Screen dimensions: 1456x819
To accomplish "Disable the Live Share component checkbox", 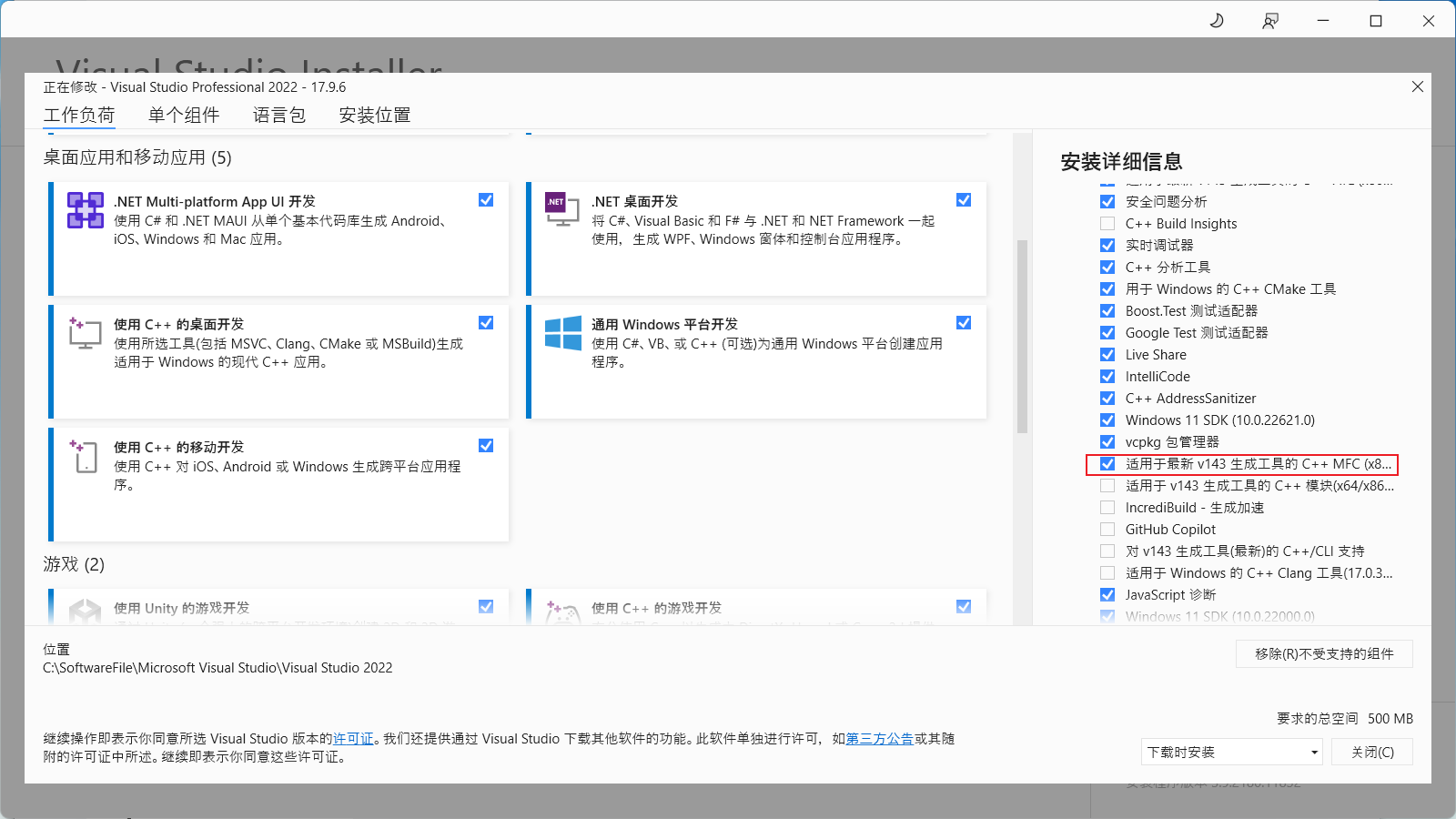I will pyautogui.click(x=1107, y=355).
